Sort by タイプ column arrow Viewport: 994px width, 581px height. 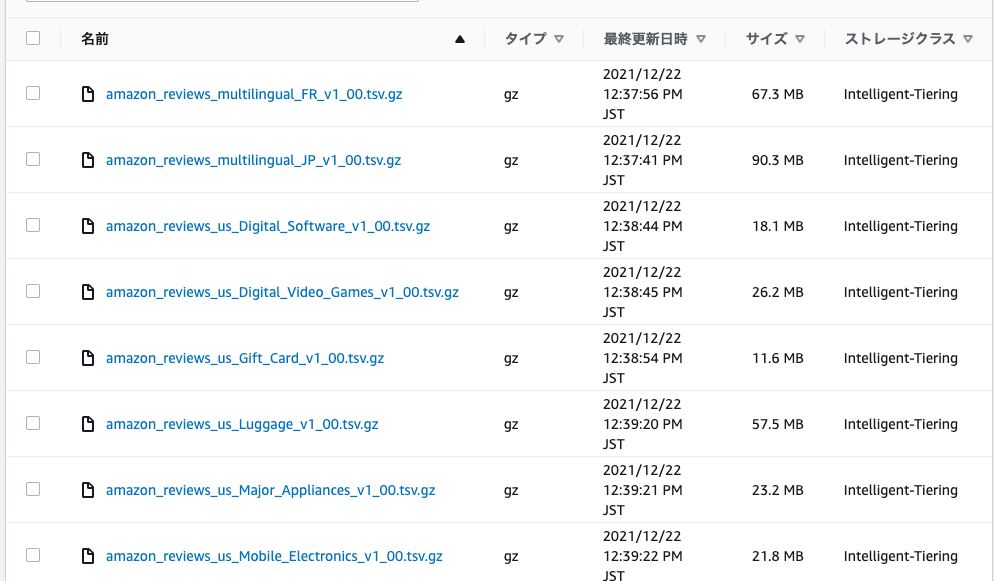pos(559,39)
